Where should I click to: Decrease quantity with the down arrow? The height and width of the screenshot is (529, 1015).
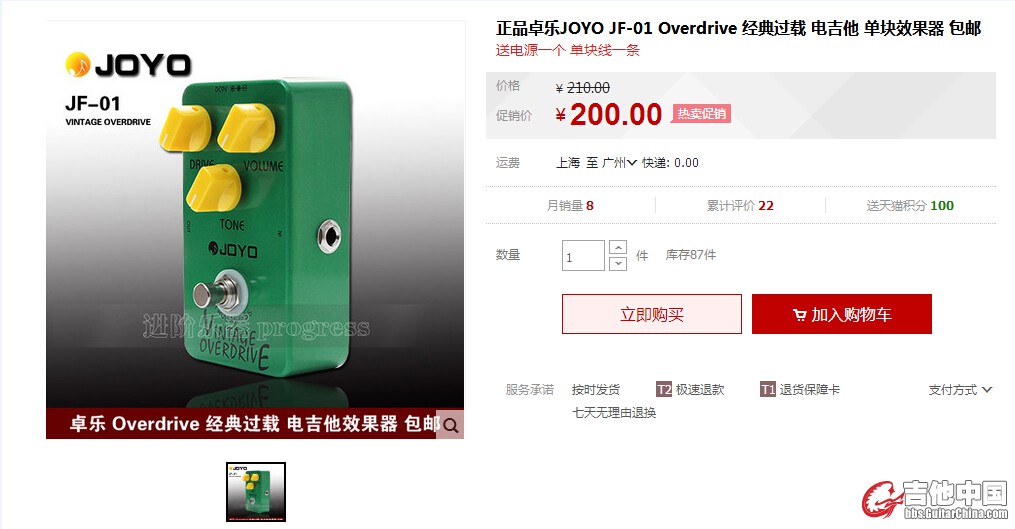618,263
